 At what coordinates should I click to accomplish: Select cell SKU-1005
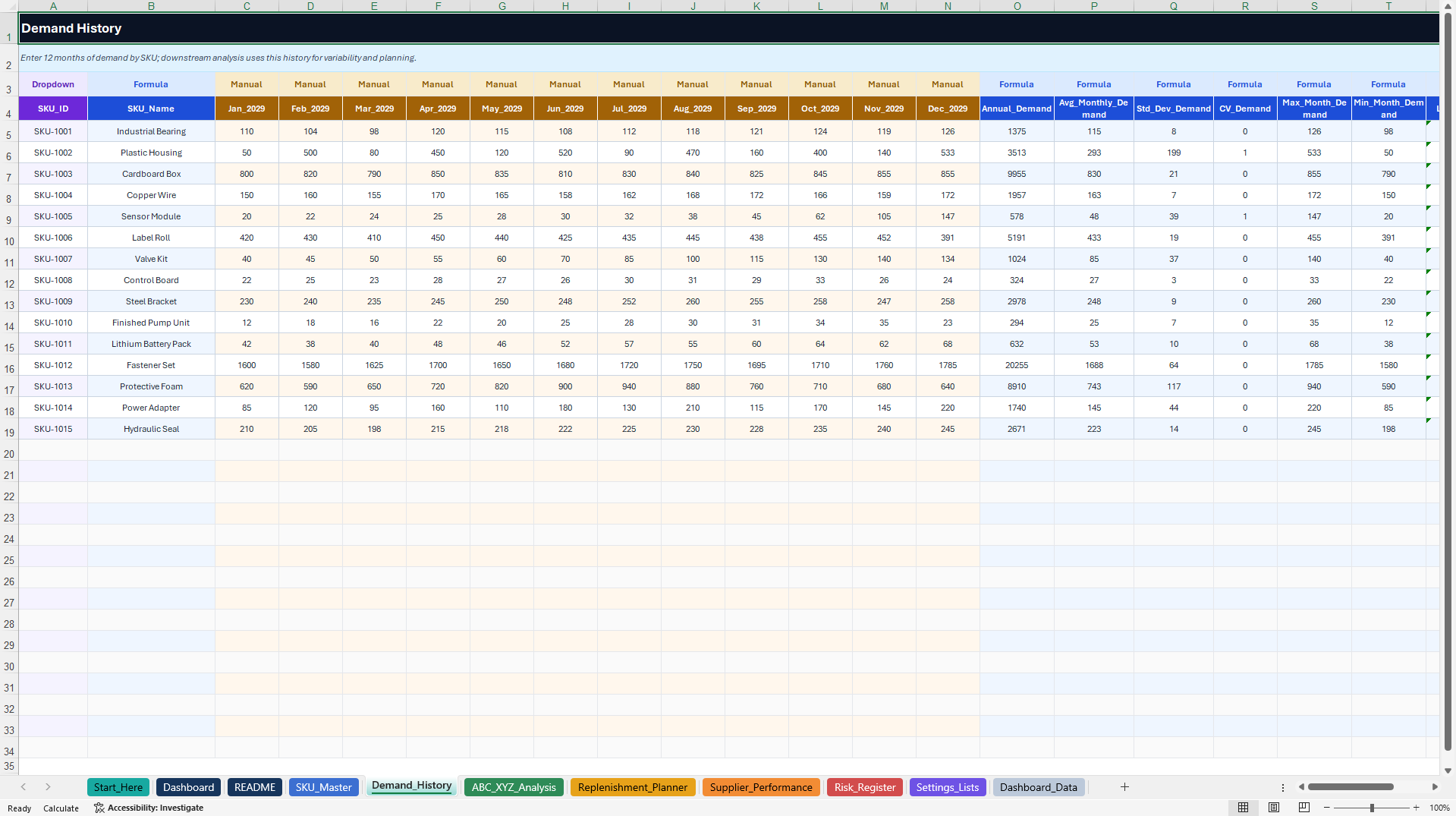(53, 216)
